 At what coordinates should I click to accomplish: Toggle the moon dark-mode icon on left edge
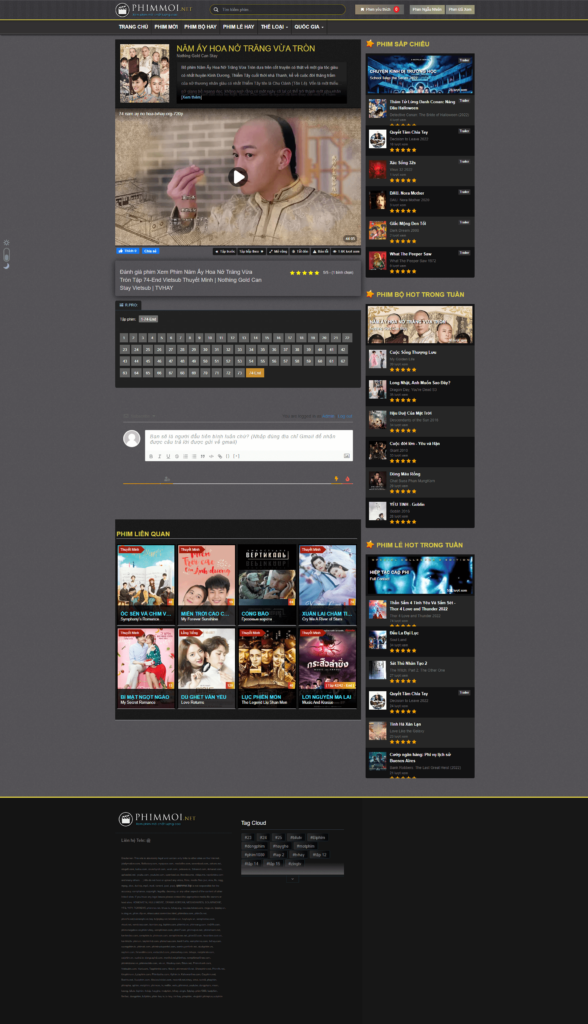coord(7,266)
